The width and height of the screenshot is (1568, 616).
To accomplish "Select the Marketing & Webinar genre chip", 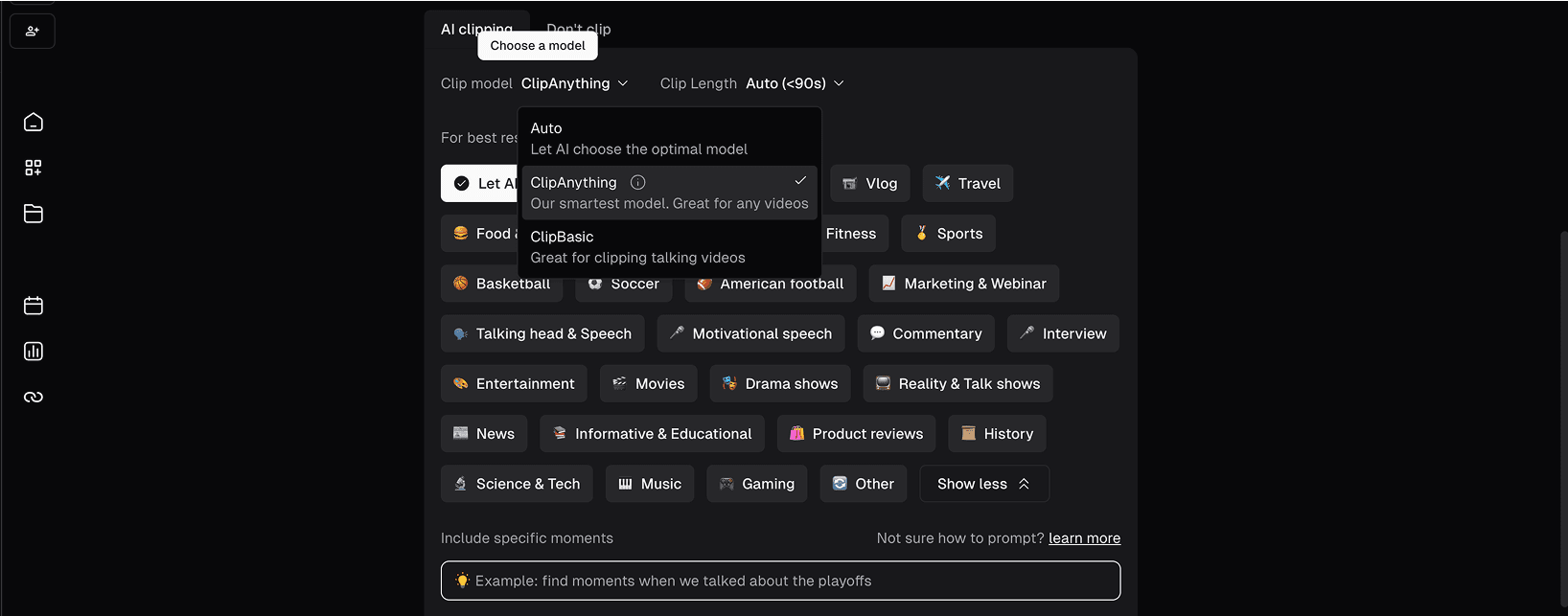I will click(964, 284).
